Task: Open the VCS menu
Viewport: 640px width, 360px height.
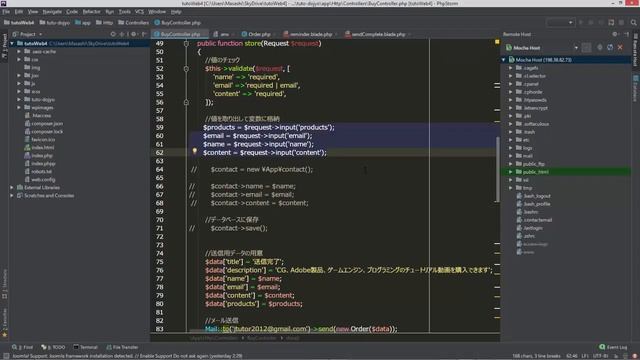Action: (139, 11)
